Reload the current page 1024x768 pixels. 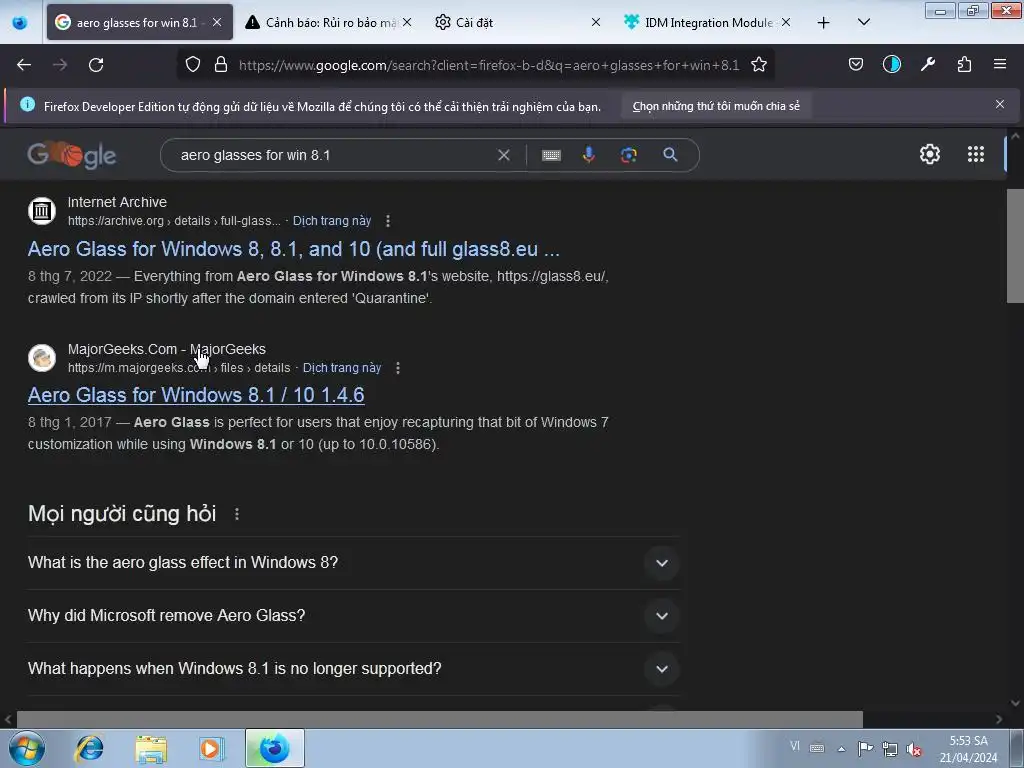pos(96,65)
